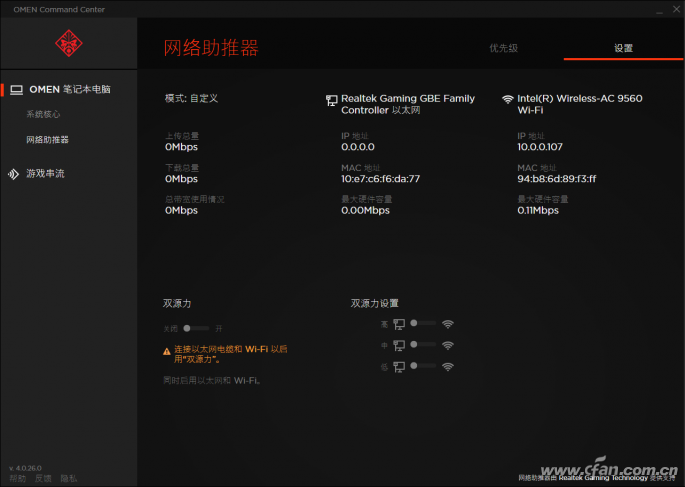
Task: Click the game streaming icon beside 游戏串流
Action: pos(14,174)
